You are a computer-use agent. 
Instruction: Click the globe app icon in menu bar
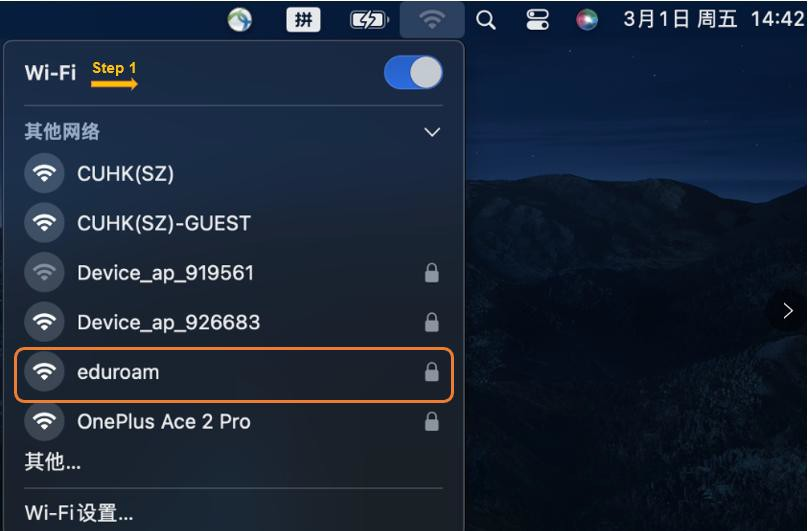(x=239, y=21)
